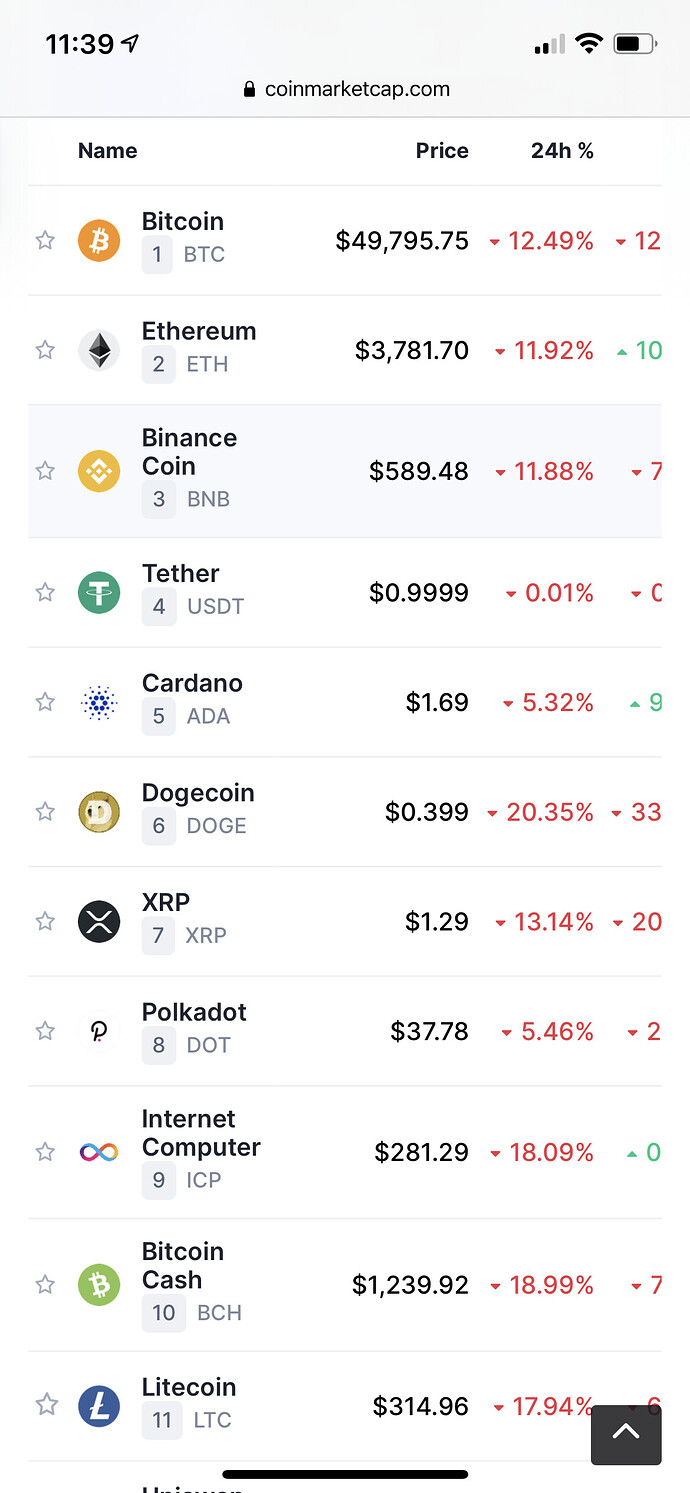690x1493 pixels.
Task: Star Bitcoin to add to watchlist
Action: click(x=45, y=240)
